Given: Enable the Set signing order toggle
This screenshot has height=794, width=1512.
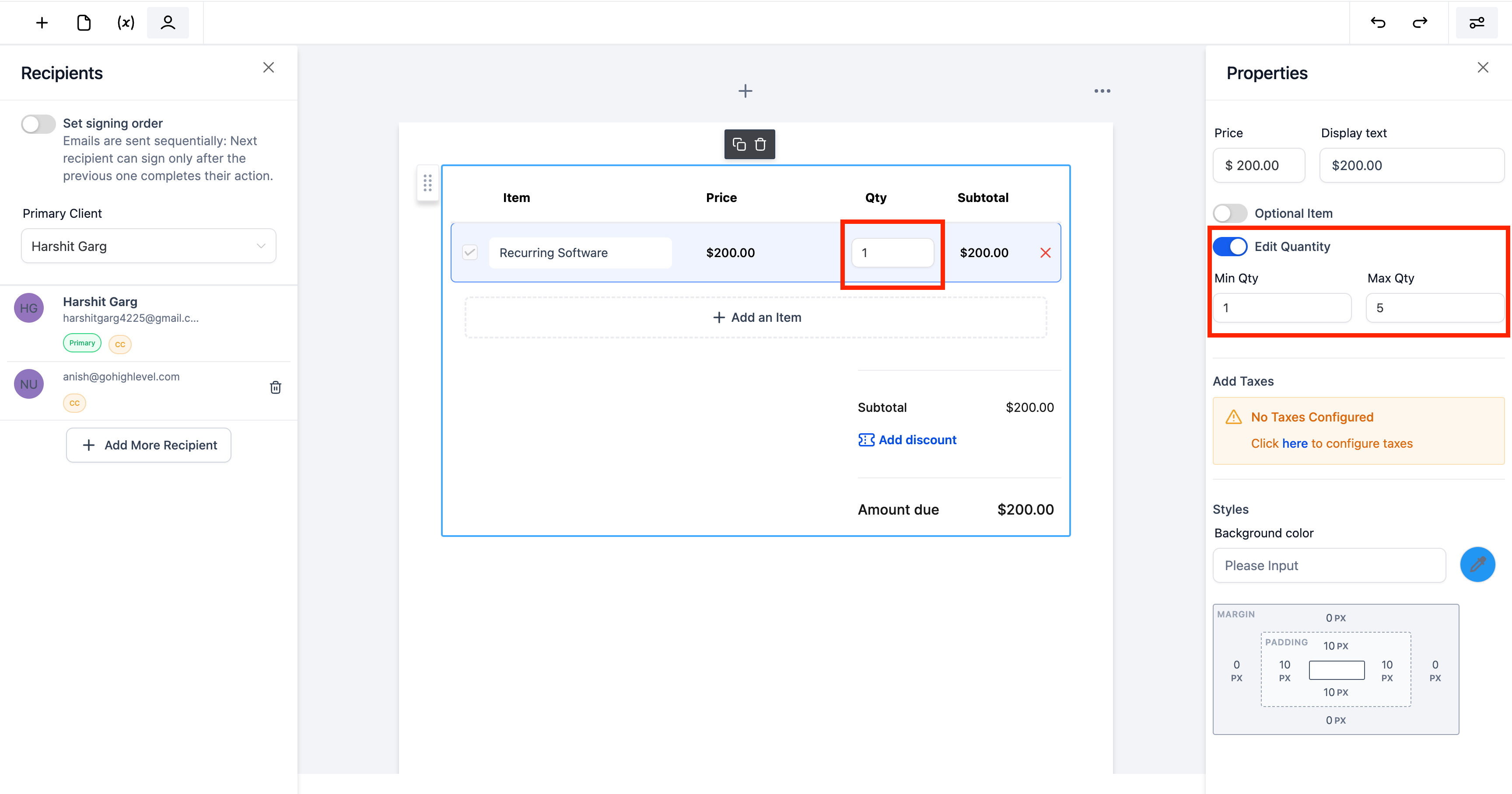Looking at the screenshot, I should pos(39,124).
